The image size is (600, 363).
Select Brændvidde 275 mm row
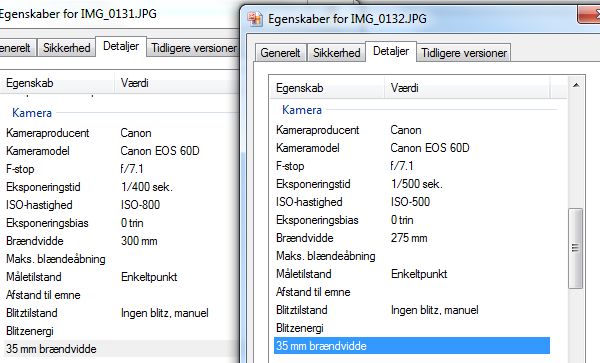[x=412, y=238]
